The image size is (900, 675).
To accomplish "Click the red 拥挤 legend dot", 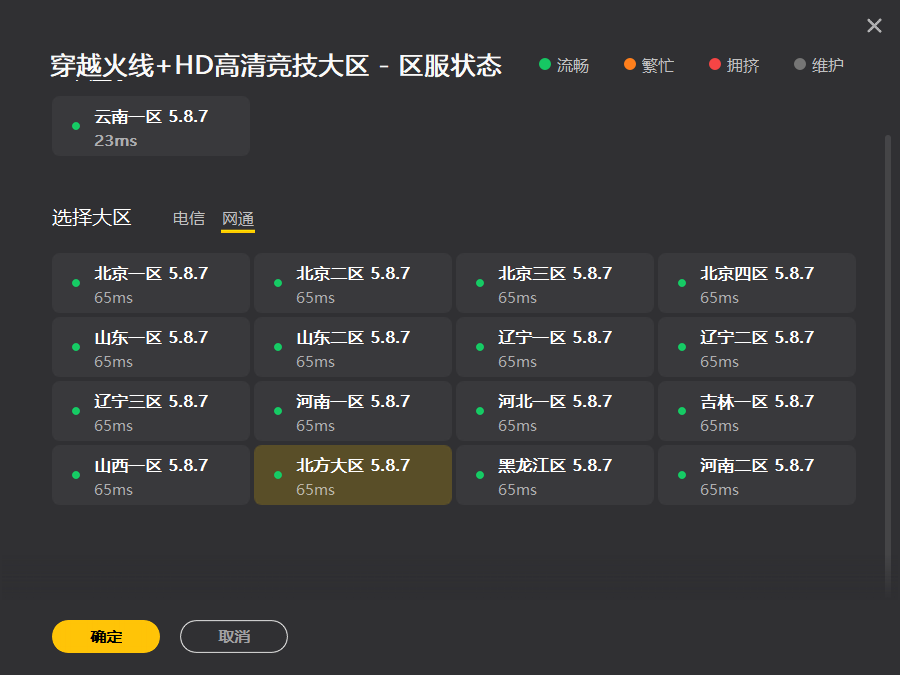I will tap(715, 64).
